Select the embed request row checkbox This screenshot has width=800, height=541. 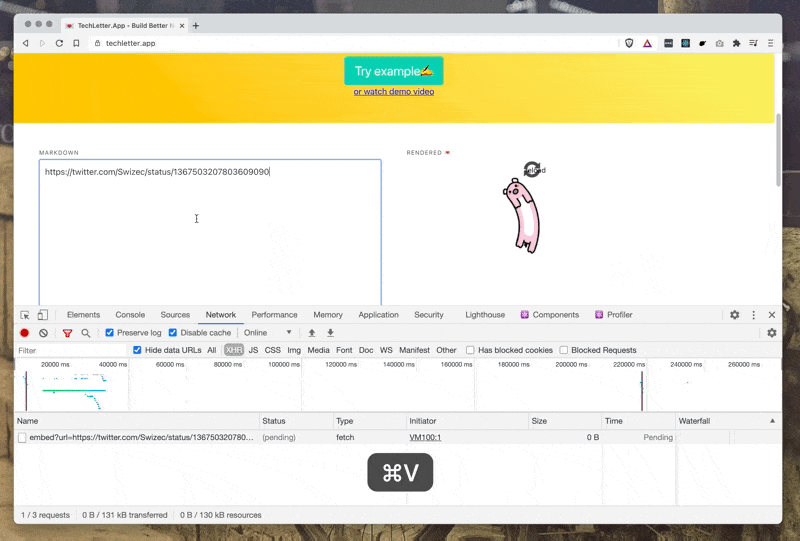22,437
